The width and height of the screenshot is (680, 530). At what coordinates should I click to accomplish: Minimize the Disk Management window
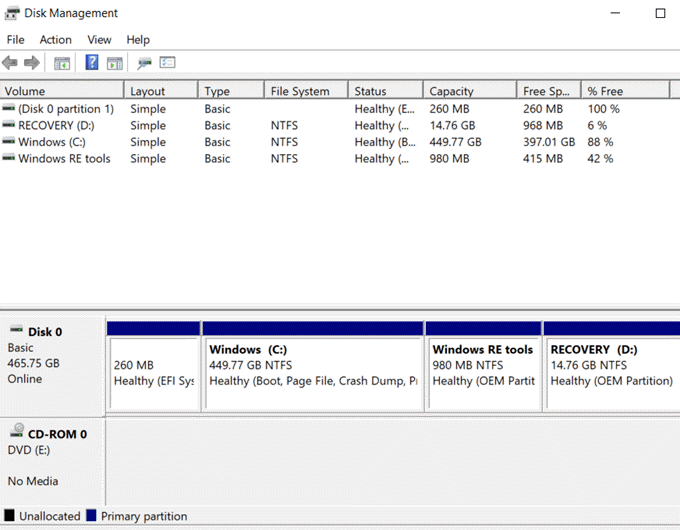tap(615, 13)
